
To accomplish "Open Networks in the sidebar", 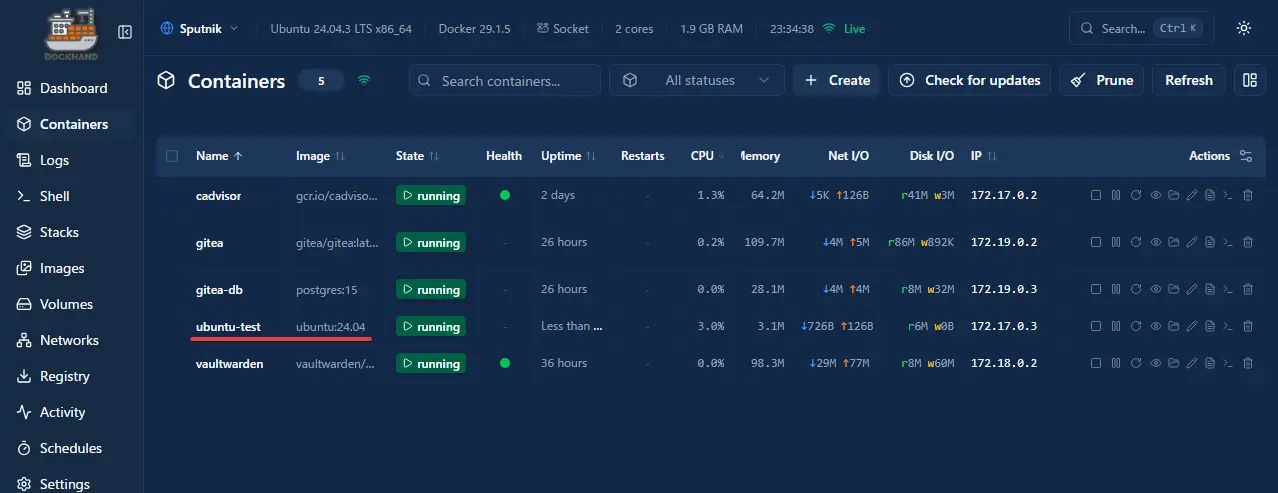I will pyautogui.click(x=72, y=340).
